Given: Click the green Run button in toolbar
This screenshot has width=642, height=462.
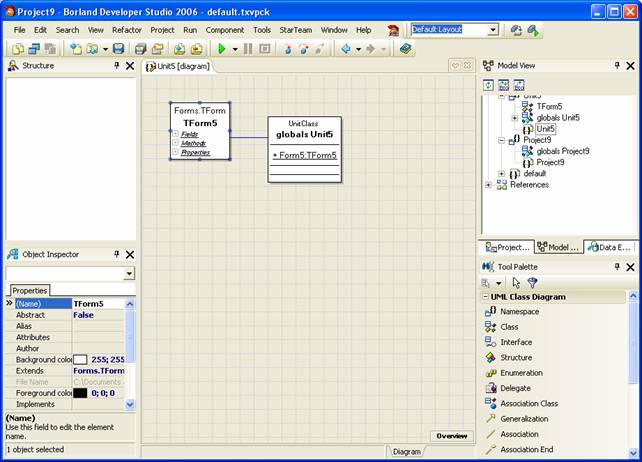Looking at the screenshot, I should coord(222,48).
